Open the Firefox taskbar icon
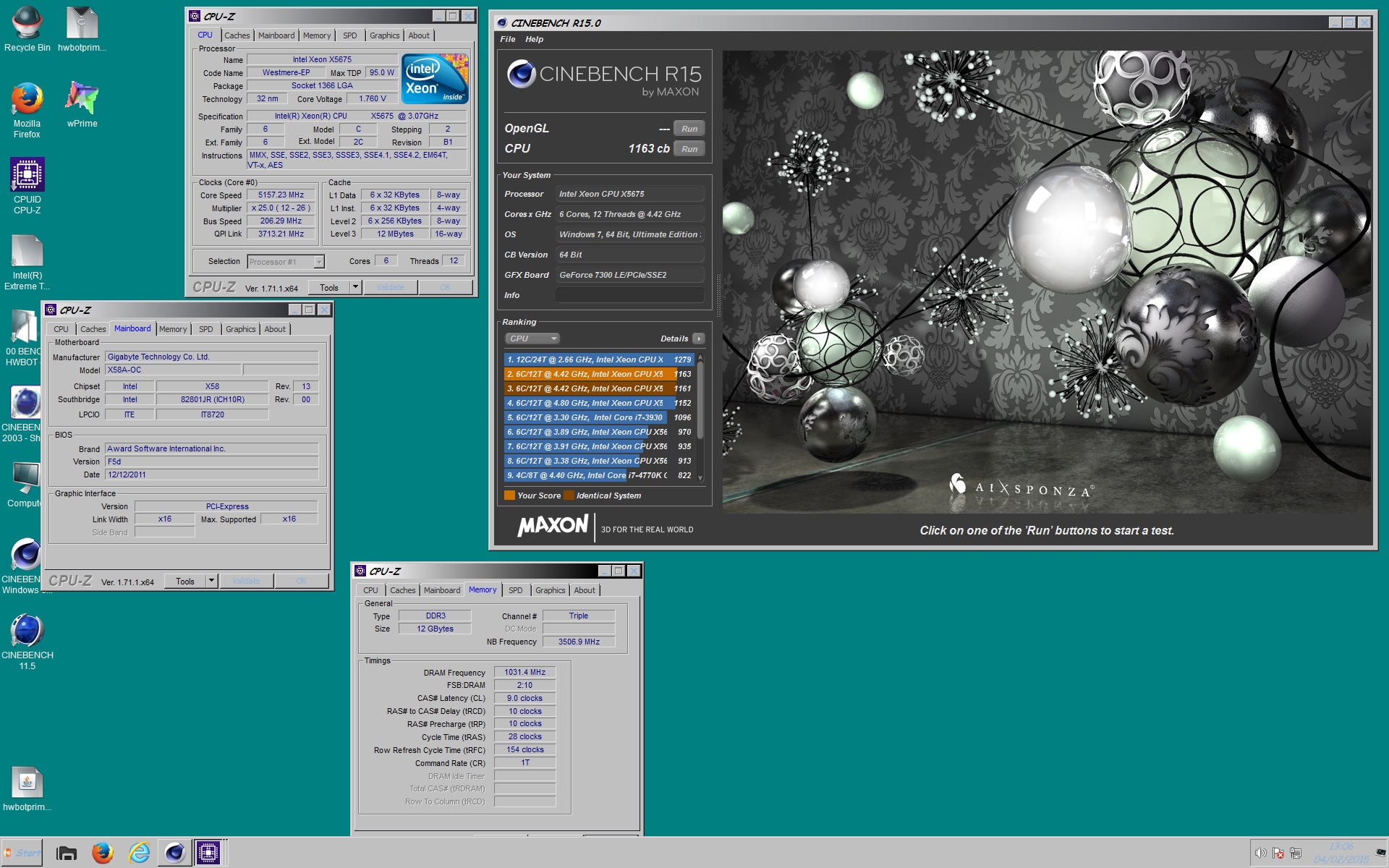Screen dimensions: 1389x868 pyautogui.click(x=103, y=853)
